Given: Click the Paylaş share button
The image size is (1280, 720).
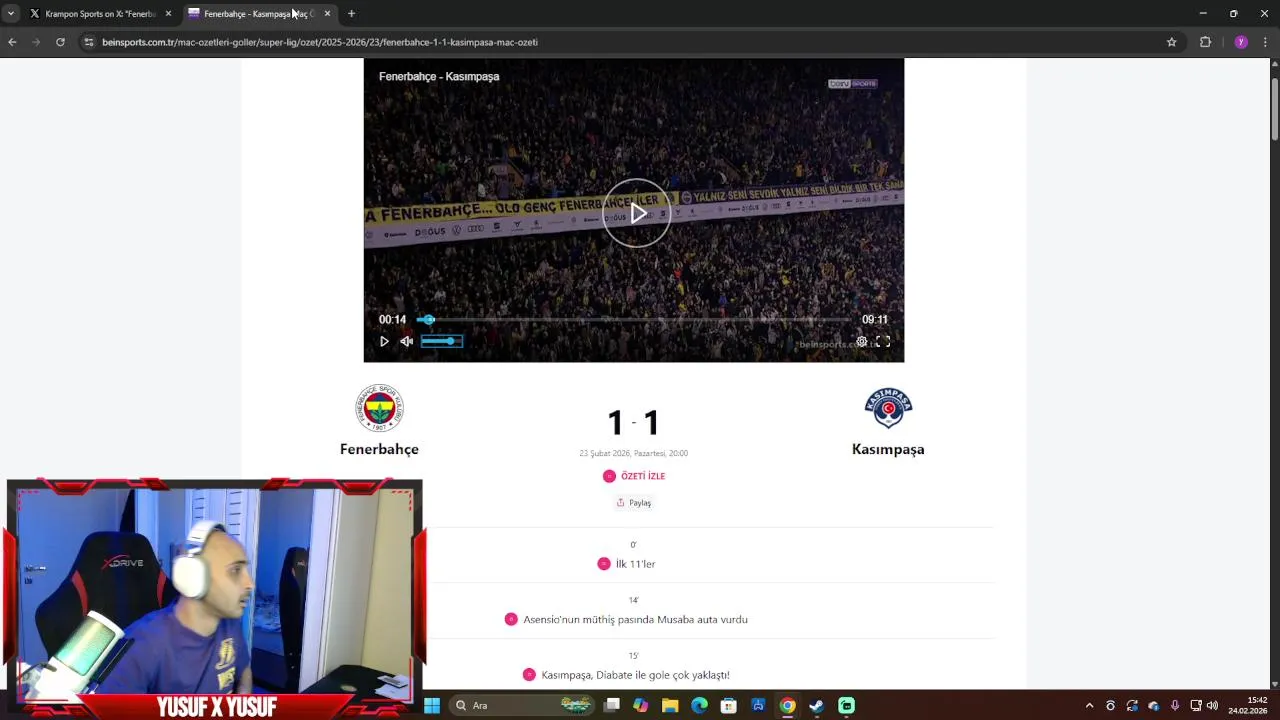Looking at the screenshot, I should pos(634,503).
